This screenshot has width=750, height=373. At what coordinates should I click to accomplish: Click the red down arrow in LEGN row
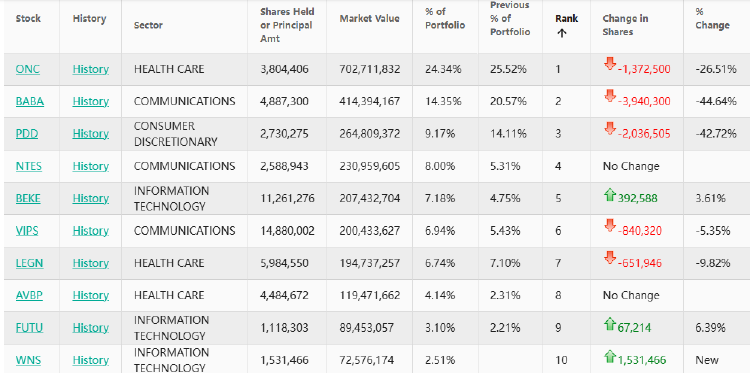point(609,258)
